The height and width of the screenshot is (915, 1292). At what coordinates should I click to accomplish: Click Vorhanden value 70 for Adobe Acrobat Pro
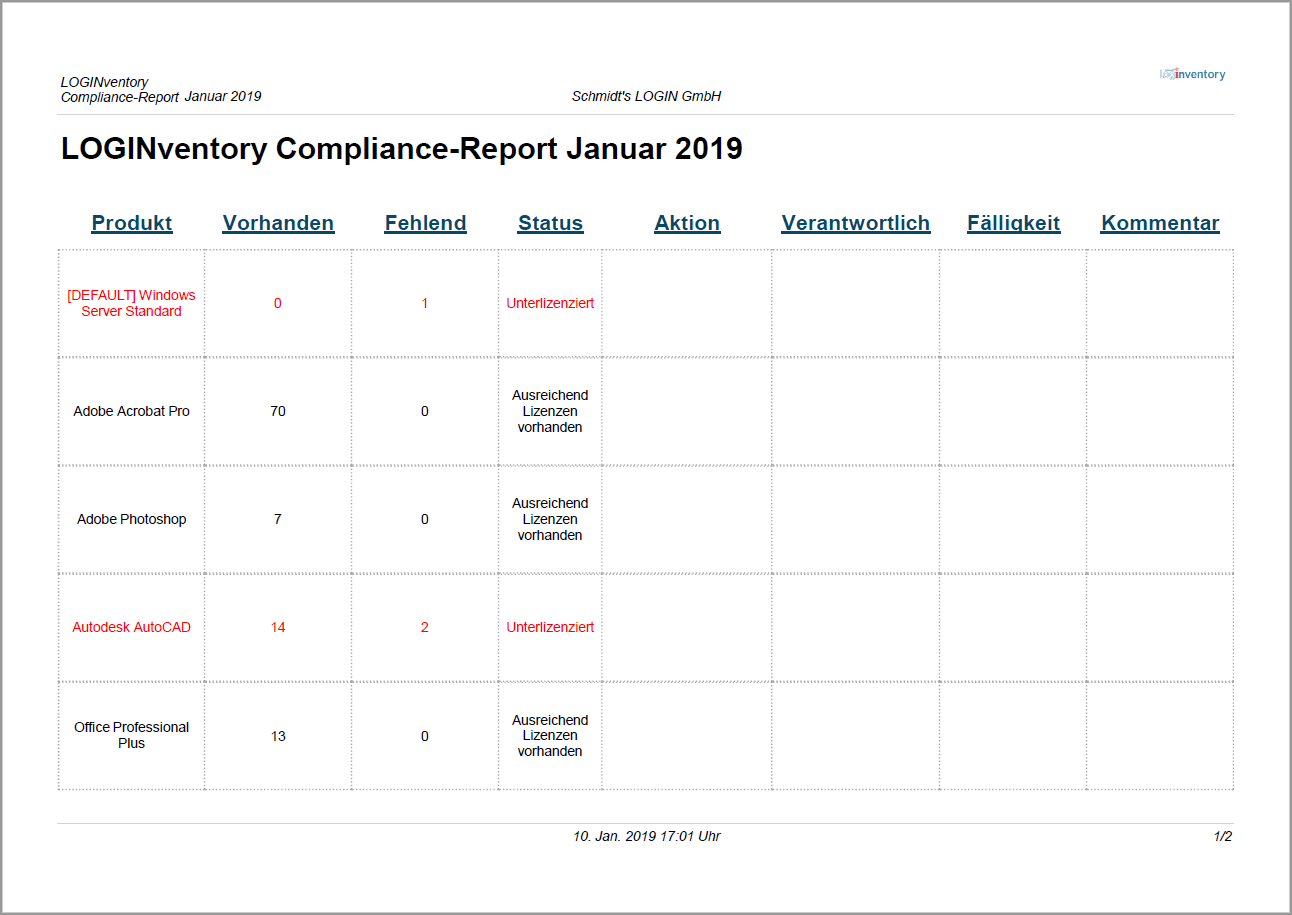pyautogui.click(x=278, y=411)
